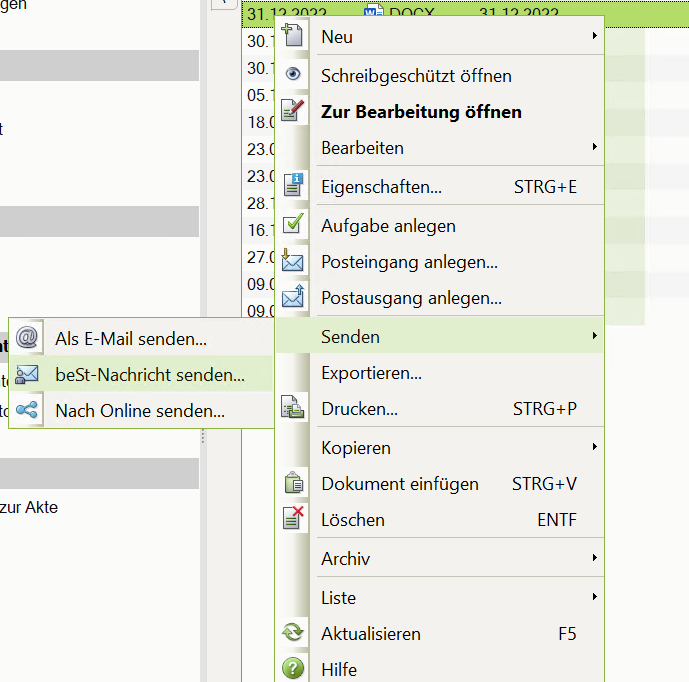
Task: Choose Zur Bearbeitung öffnen
Action: (440, 112)
